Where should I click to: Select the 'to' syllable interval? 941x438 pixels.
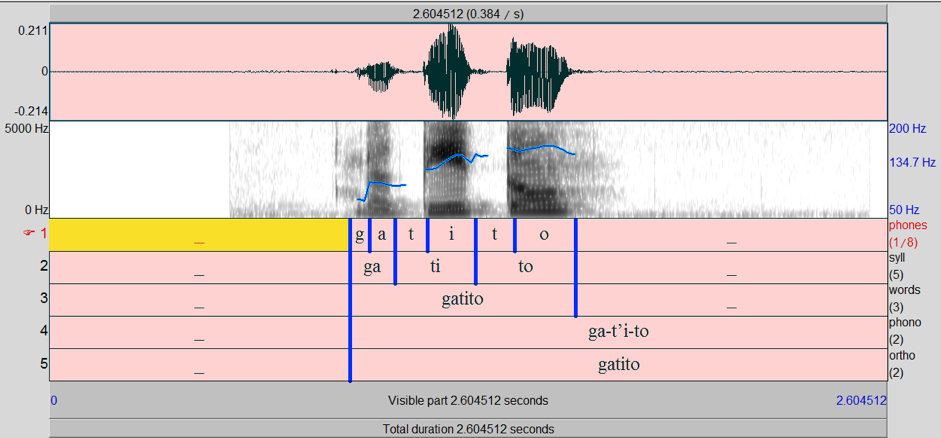525,268
